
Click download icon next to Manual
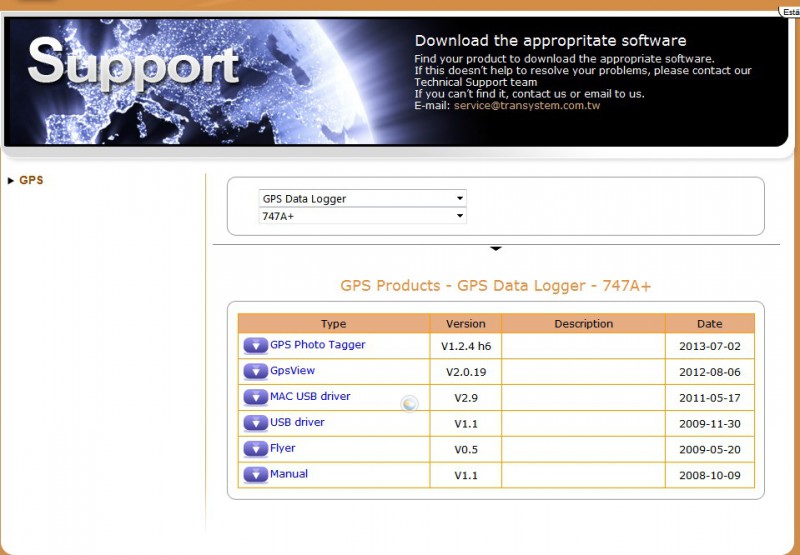tap(255, 475)
